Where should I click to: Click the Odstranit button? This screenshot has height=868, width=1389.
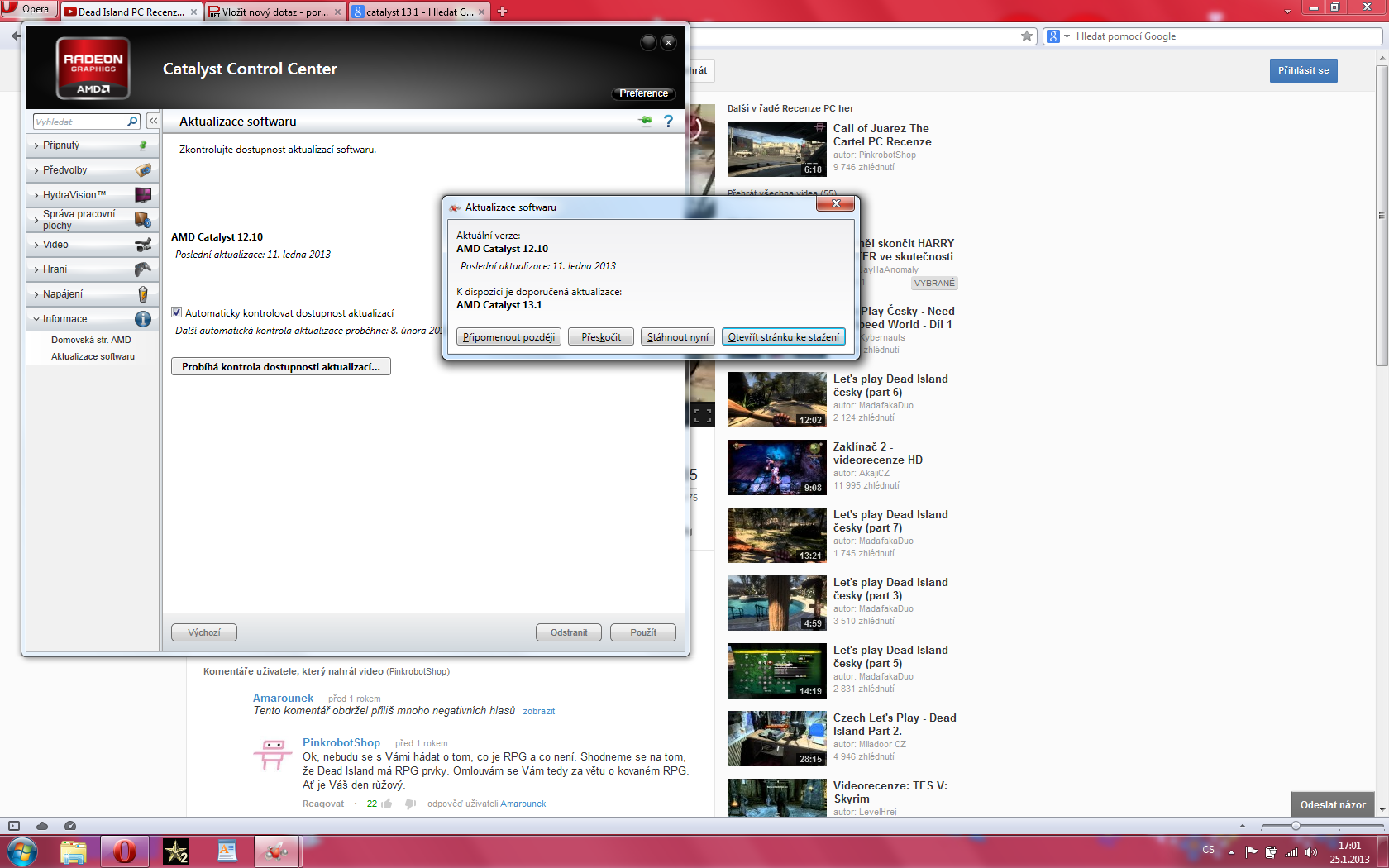click(x=569, y=632)
